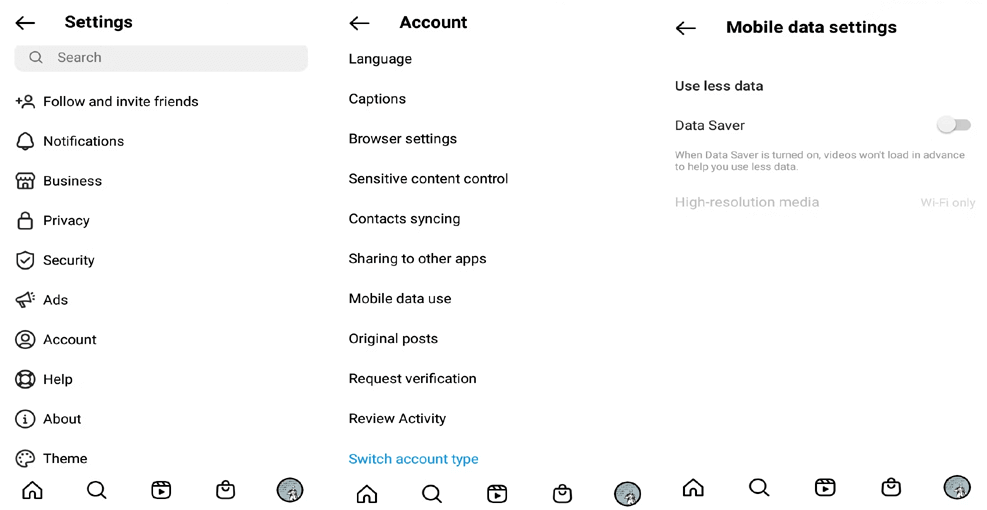This screenshot has width=987, height=510.
Task: Tap Search icon in Account screen bottom bar
Action: pos(432,494)
